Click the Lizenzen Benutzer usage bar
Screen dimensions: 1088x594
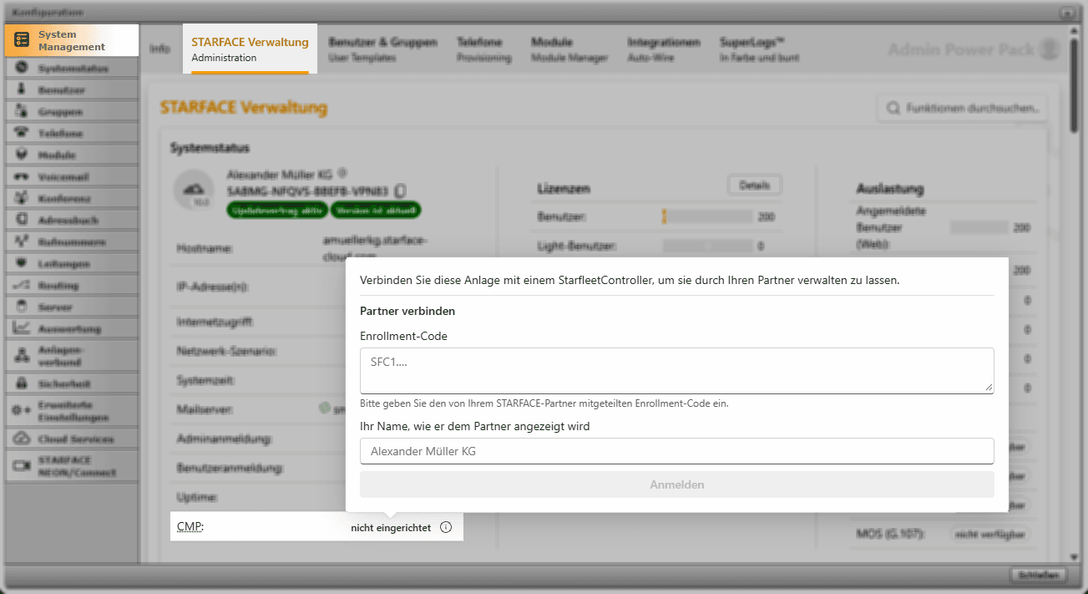point(707,217)
